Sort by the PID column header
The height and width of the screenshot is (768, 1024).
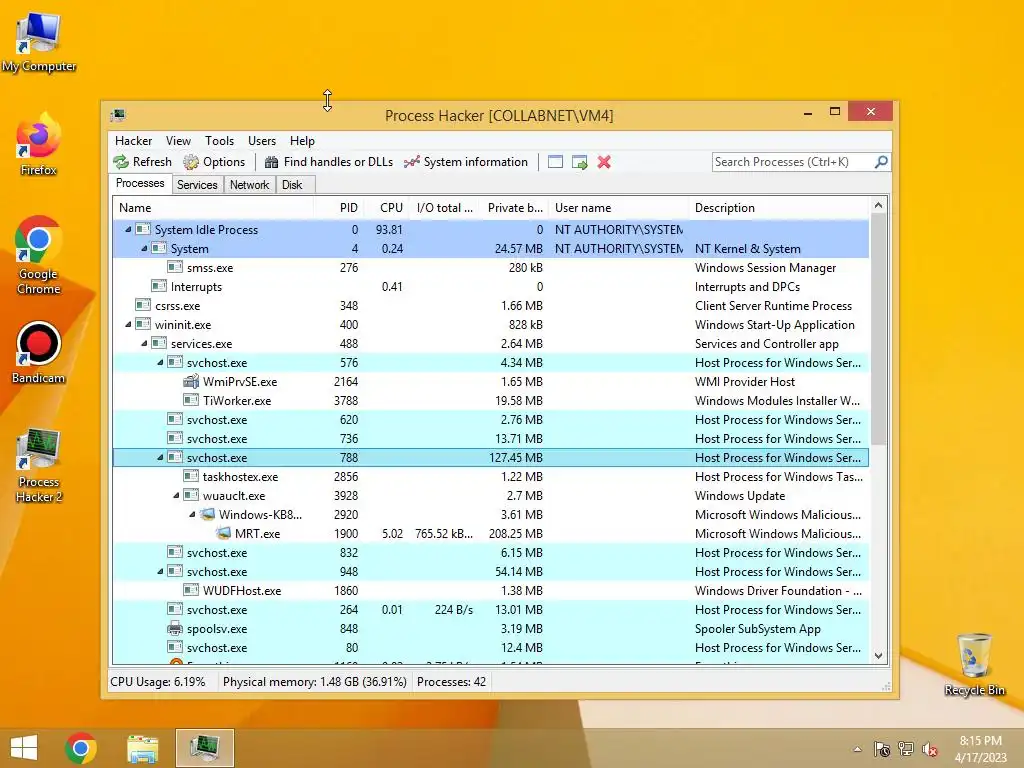click(339, 208)
